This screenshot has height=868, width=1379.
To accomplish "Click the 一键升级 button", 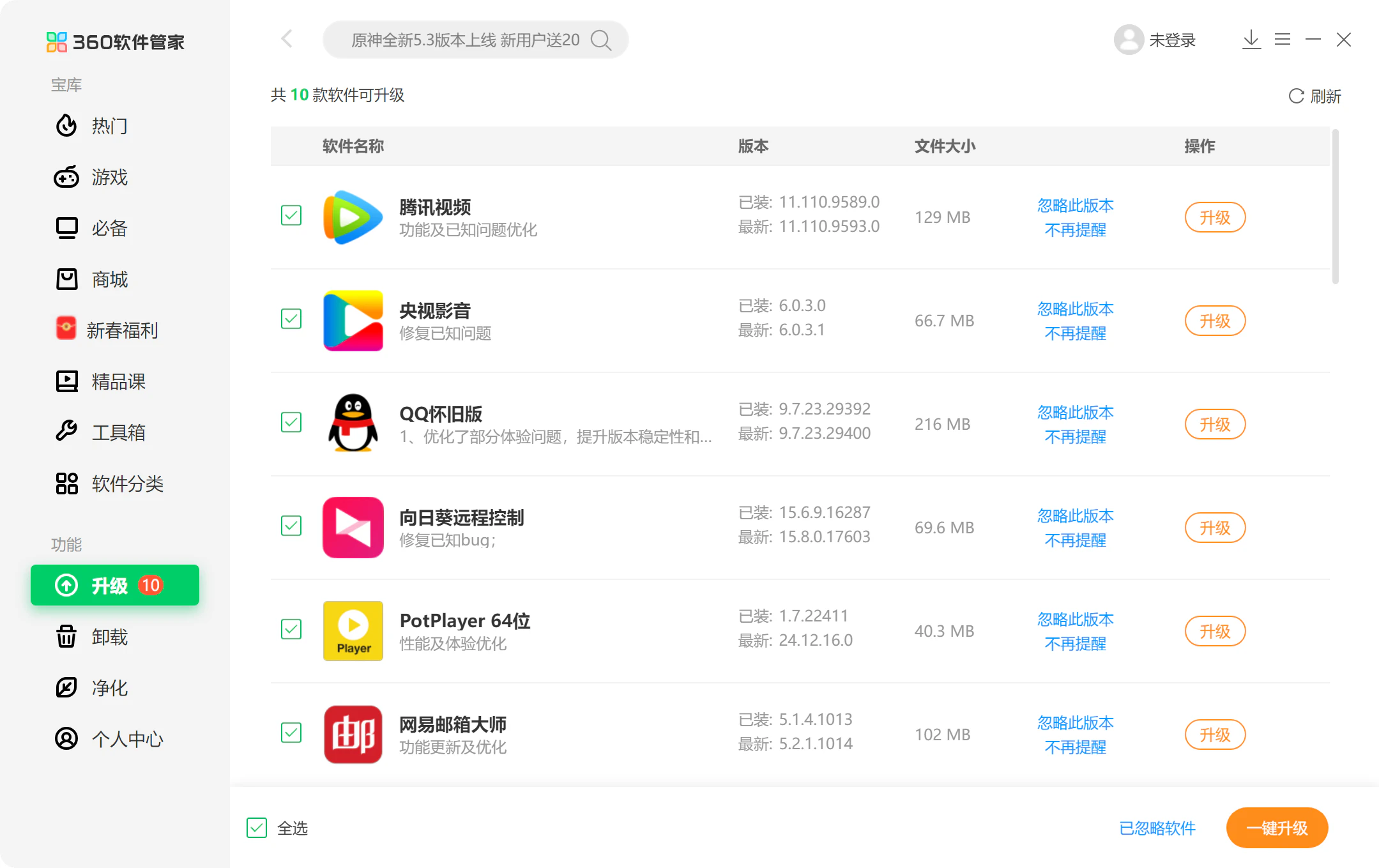I will click(x=1276, y=828).
